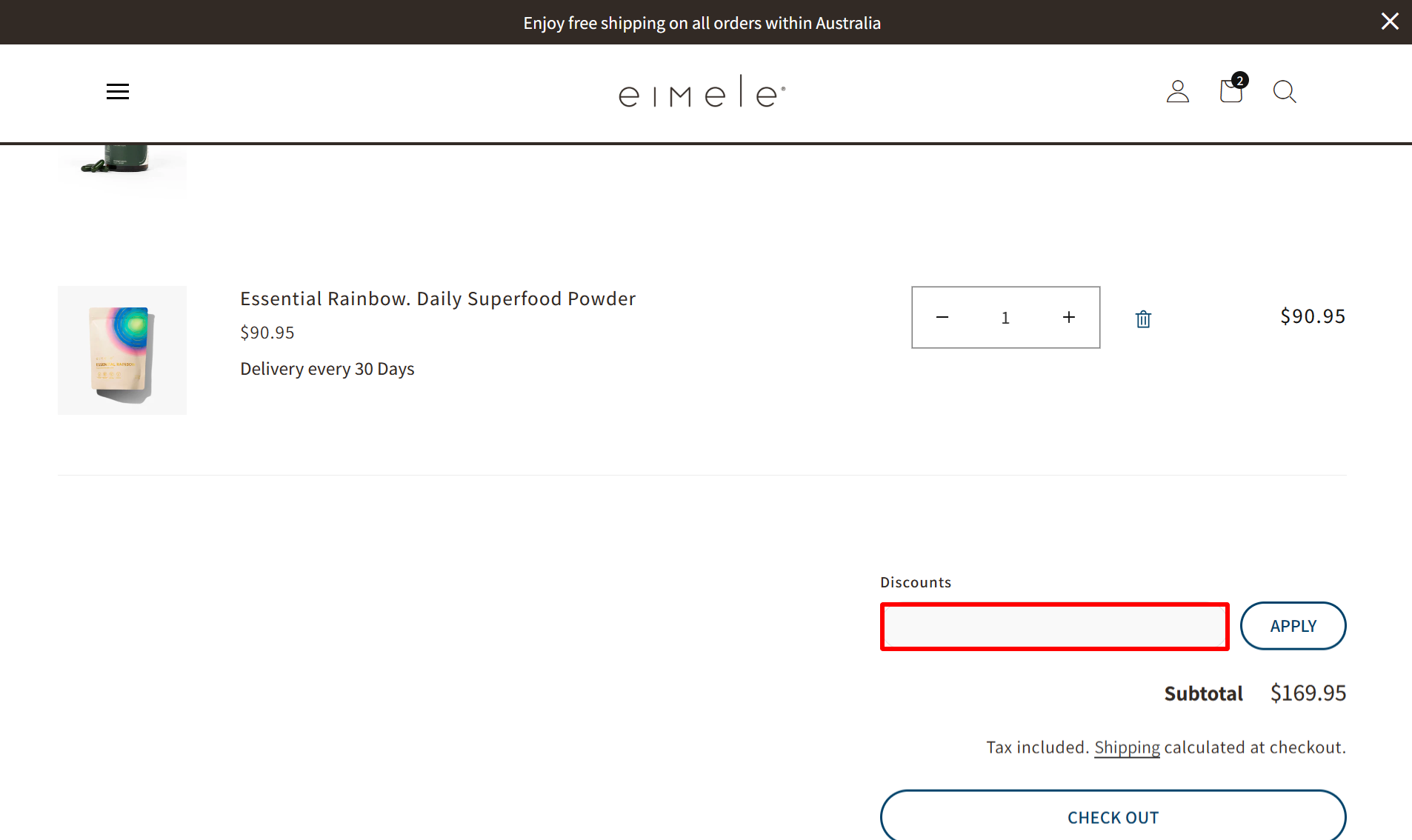Image resolution: width=1412 pixels, height=840 pixels.
Task: Click the Essential Rainbow product thumbnail
Action: 121,350
